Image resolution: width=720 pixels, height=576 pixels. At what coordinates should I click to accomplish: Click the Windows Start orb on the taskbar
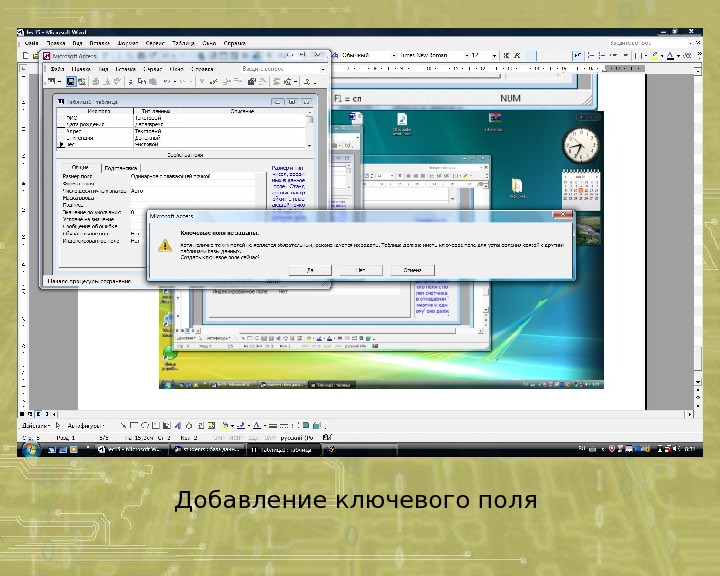point(30,449)
